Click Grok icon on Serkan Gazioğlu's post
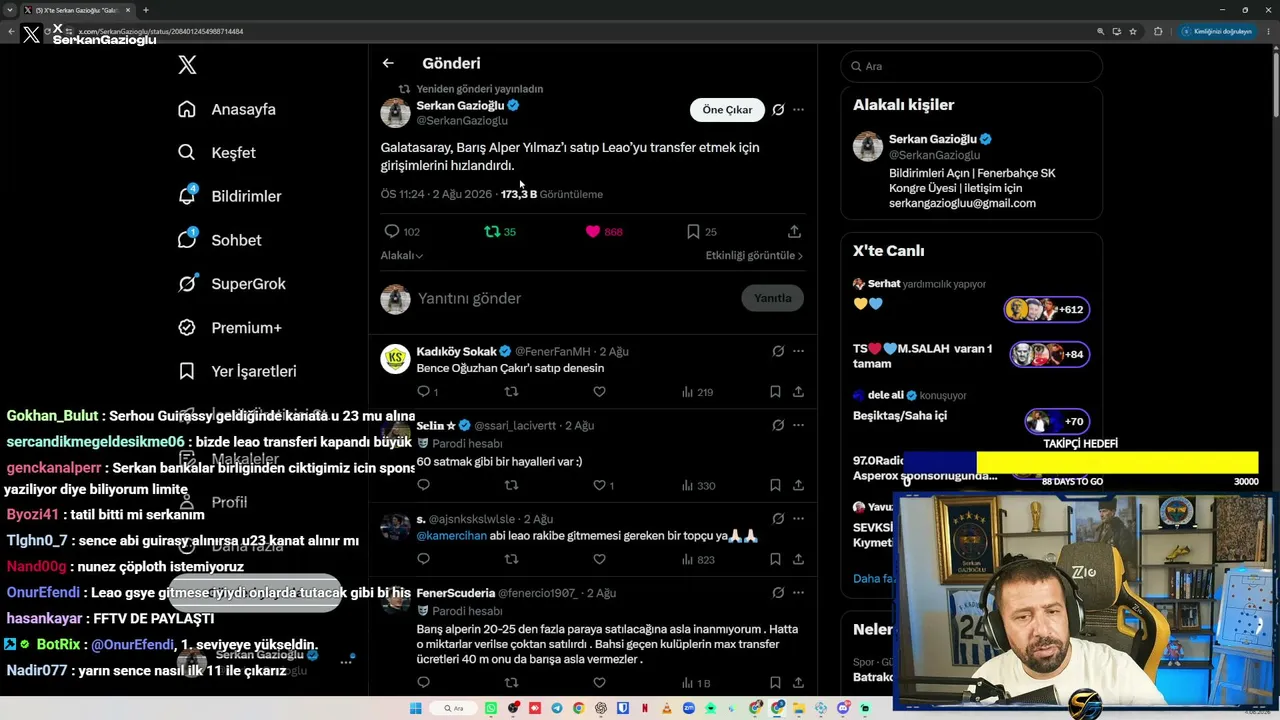The image size is (1280, 720). pyautogui.click(x=778, y=110)
